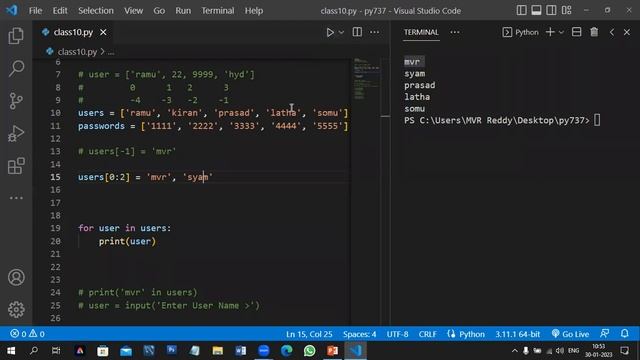Toggle the Panel layout icon

(x=536, y=10)
